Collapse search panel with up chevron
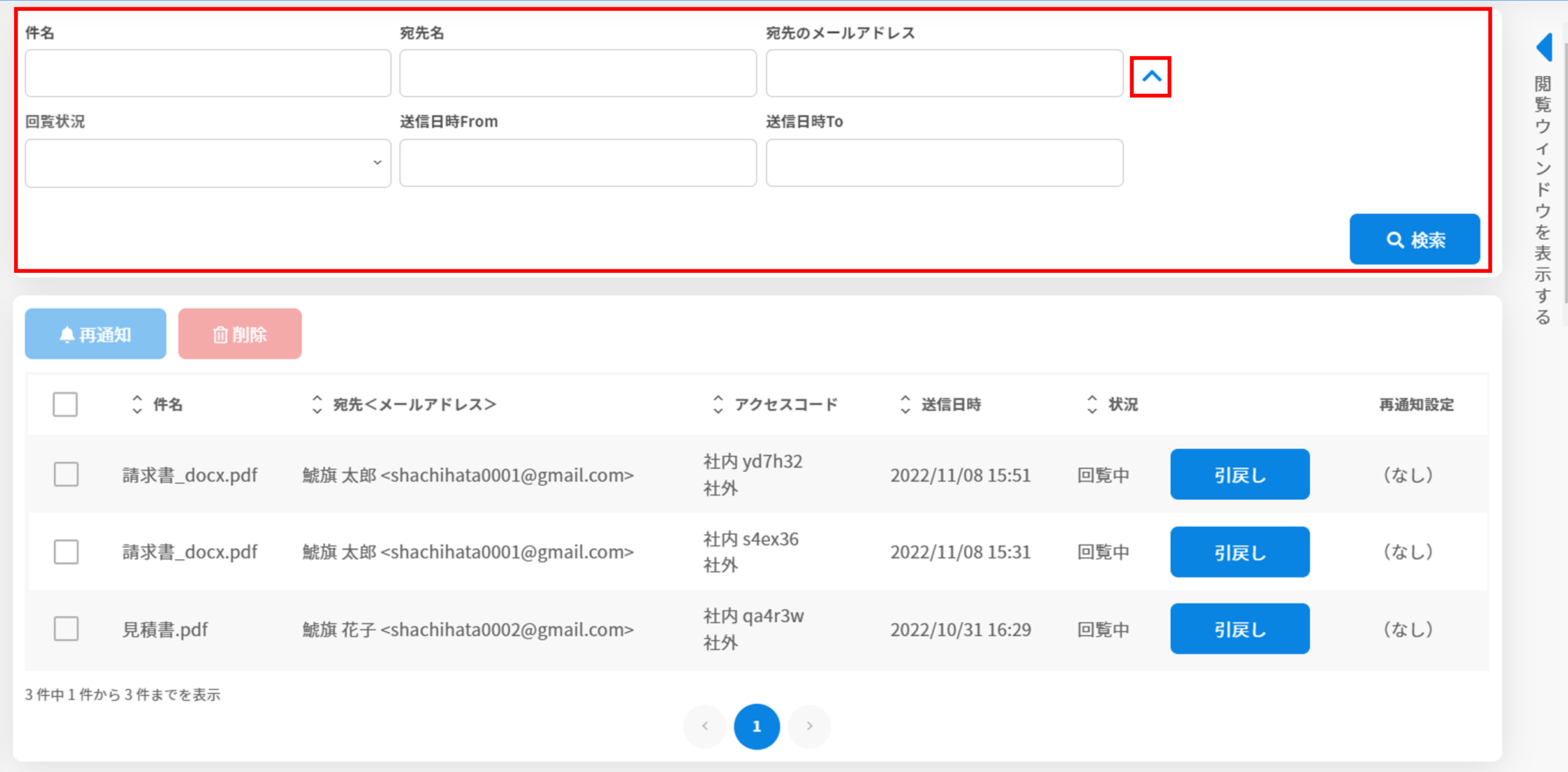Viewport: 1568px width, 772px height. click(x=1151, y=76)
